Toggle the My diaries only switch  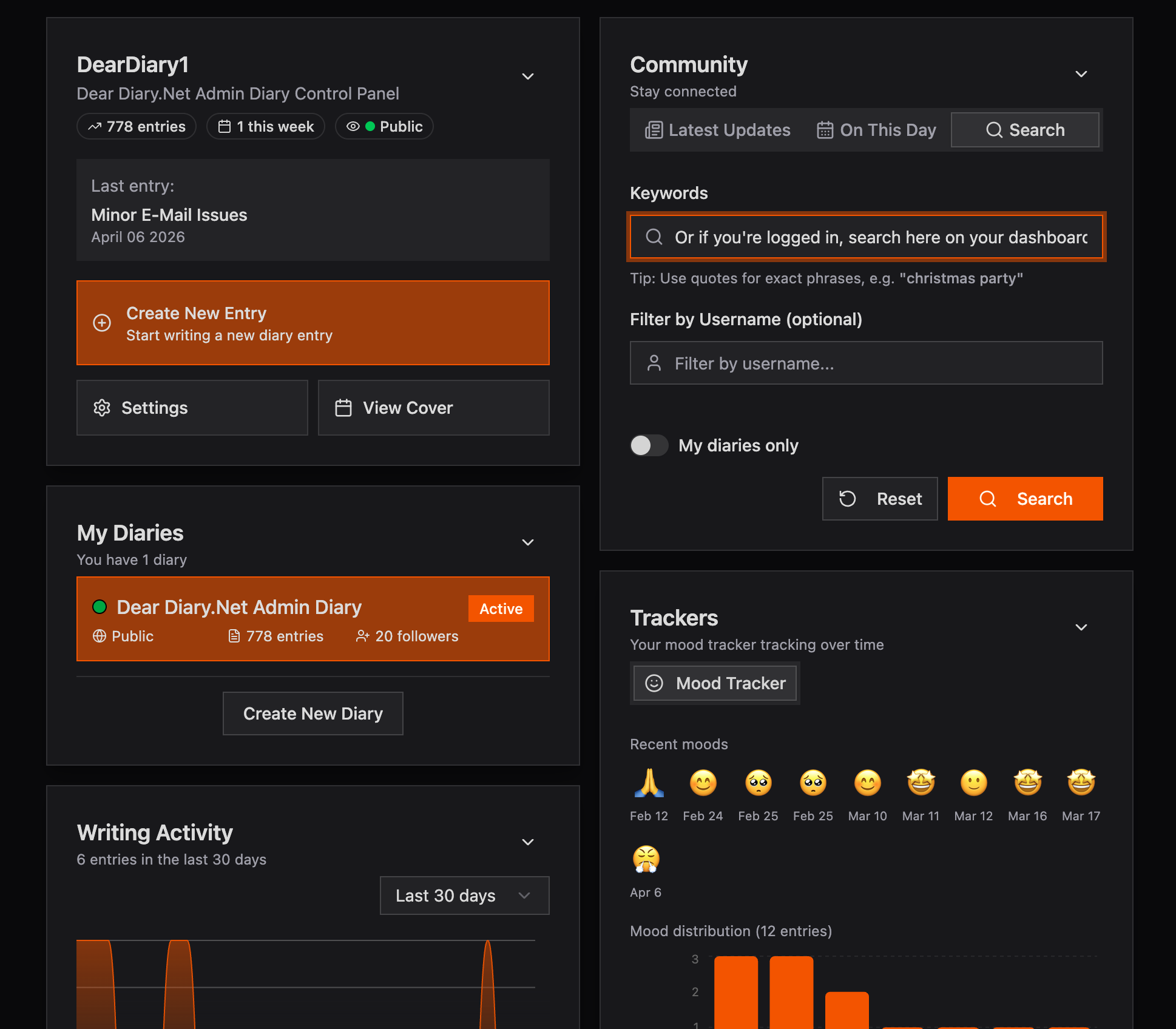649,445
